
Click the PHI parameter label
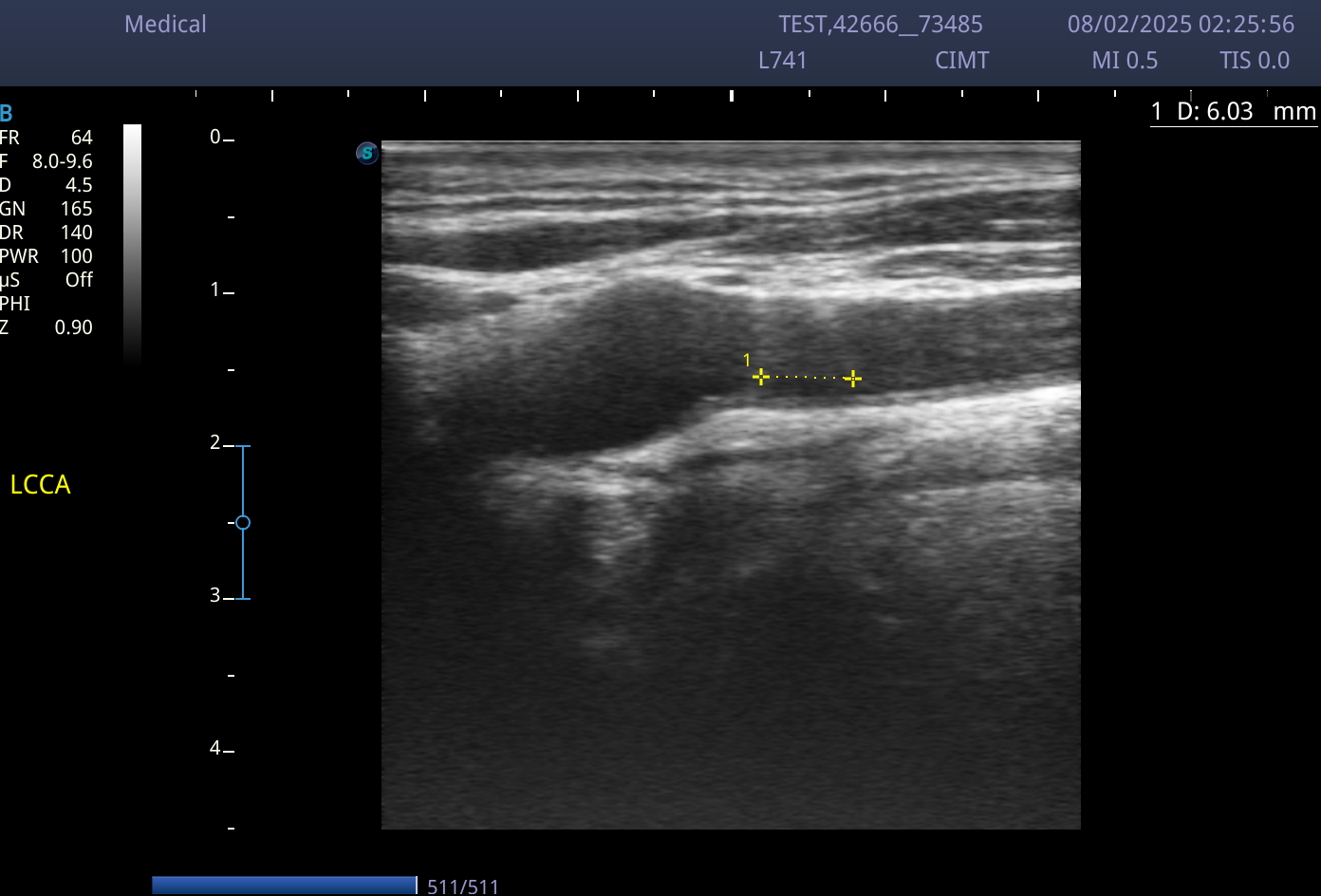[15, 304]
